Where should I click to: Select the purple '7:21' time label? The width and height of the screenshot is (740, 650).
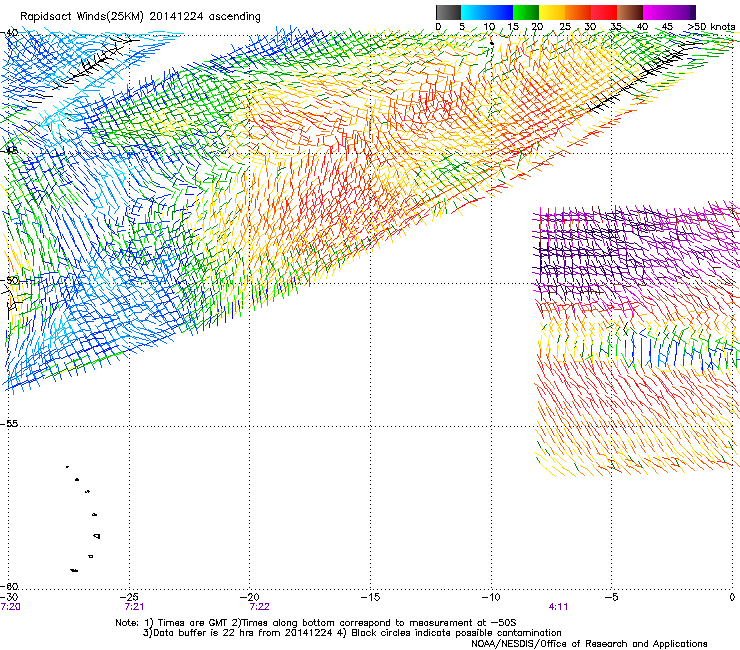pos(134,607)
